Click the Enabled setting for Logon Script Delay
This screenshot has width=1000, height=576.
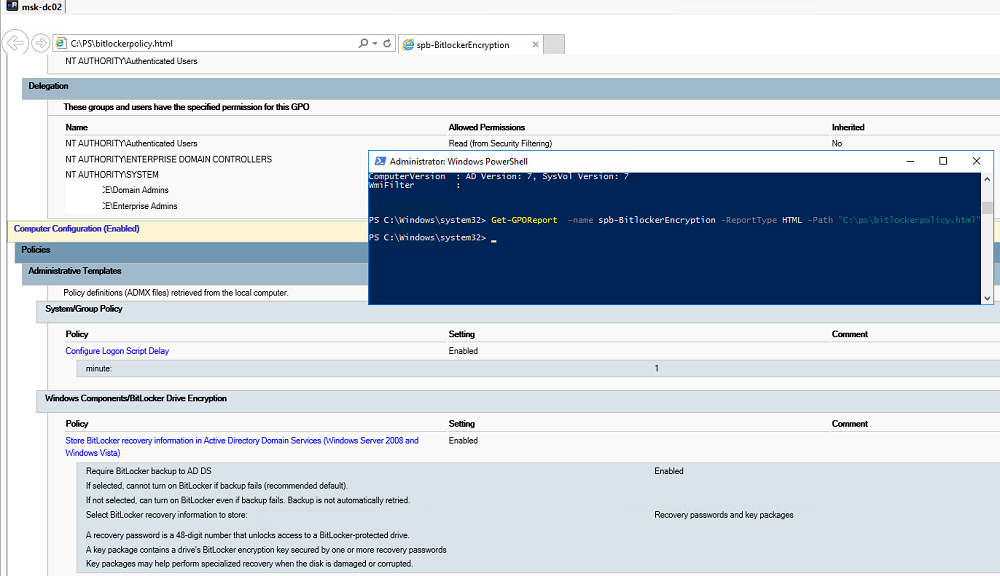click(463, 351)
